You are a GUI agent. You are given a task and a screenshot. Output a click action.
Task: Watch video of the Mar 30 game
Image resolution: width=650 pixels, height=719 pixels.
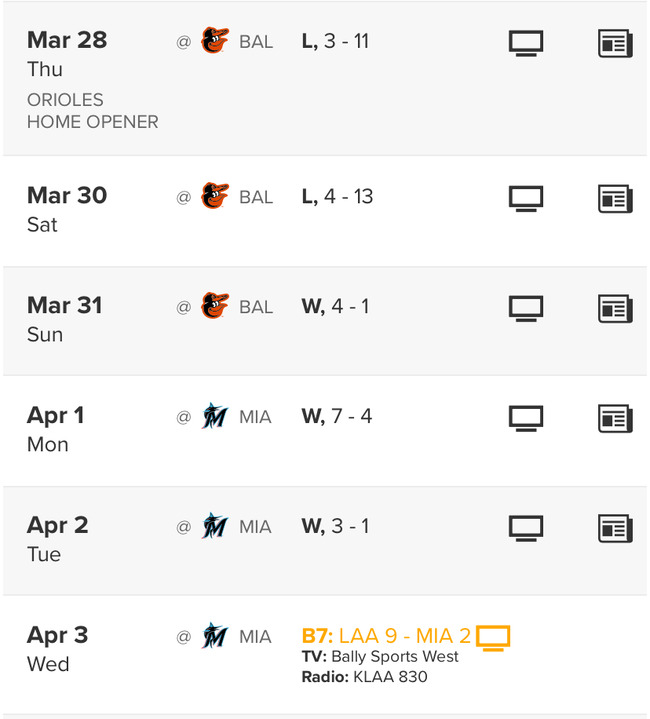(526, 198)
